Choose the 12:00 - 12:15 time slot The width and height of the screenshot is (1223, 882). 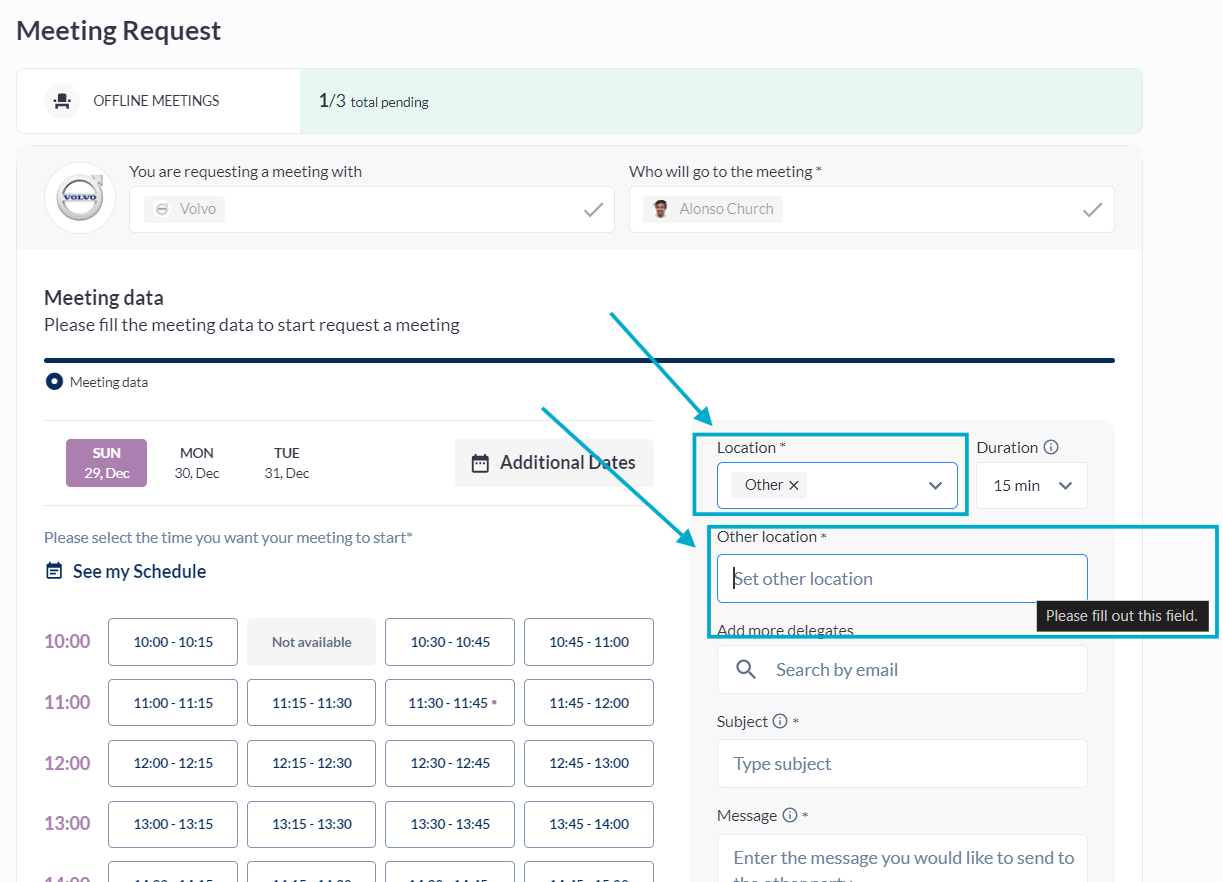[x=173, y=763]
